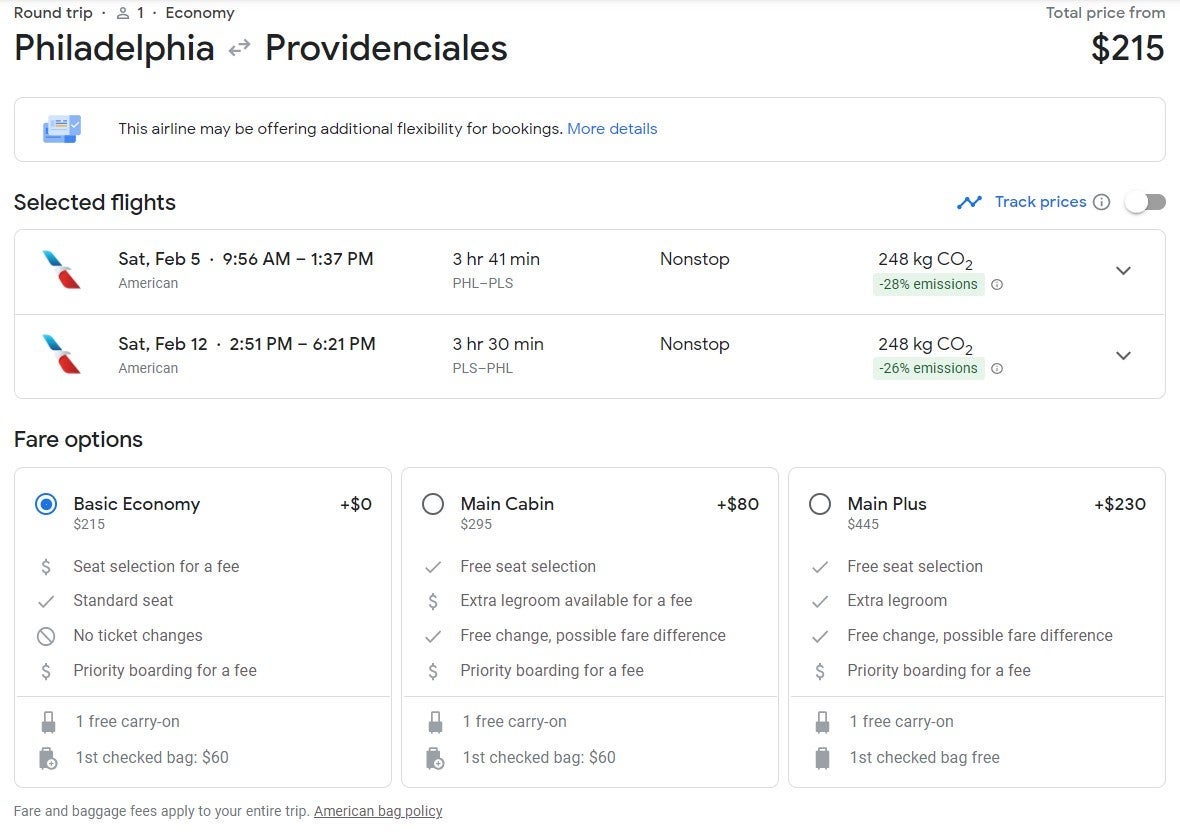Select the Main Cabin fare option

[x=433, y=504]
